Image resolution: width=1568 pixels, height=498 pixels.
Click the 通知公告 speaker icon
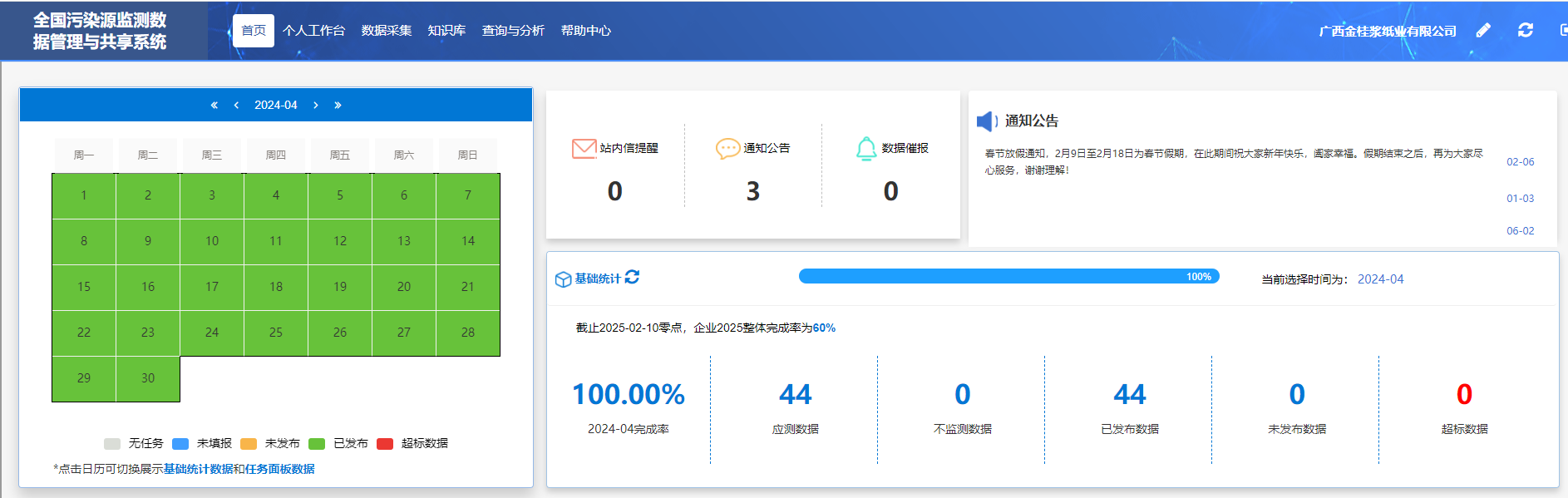point(987,121)
